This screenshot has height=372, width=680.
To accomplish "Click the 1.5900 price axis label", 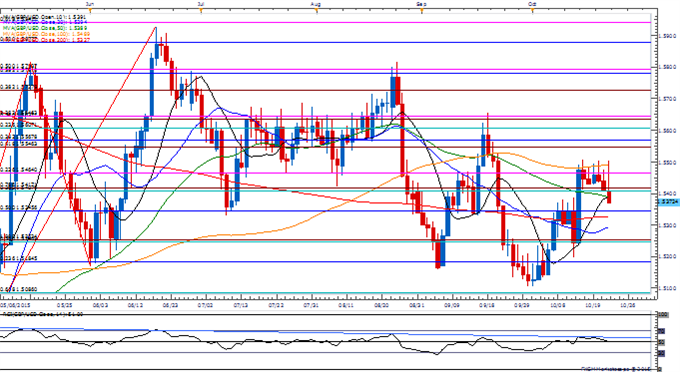I will pyautogui.click(x=667, y=36).
